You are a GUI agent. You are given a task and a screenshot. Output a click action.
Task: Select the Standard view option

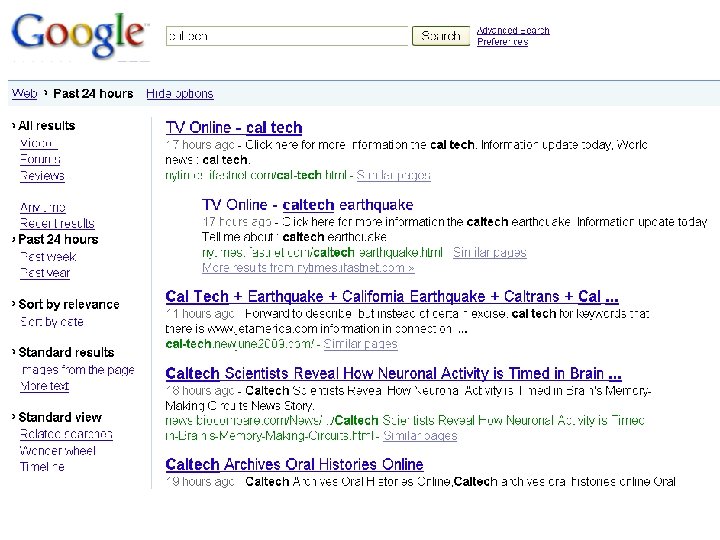click(60, 417)
